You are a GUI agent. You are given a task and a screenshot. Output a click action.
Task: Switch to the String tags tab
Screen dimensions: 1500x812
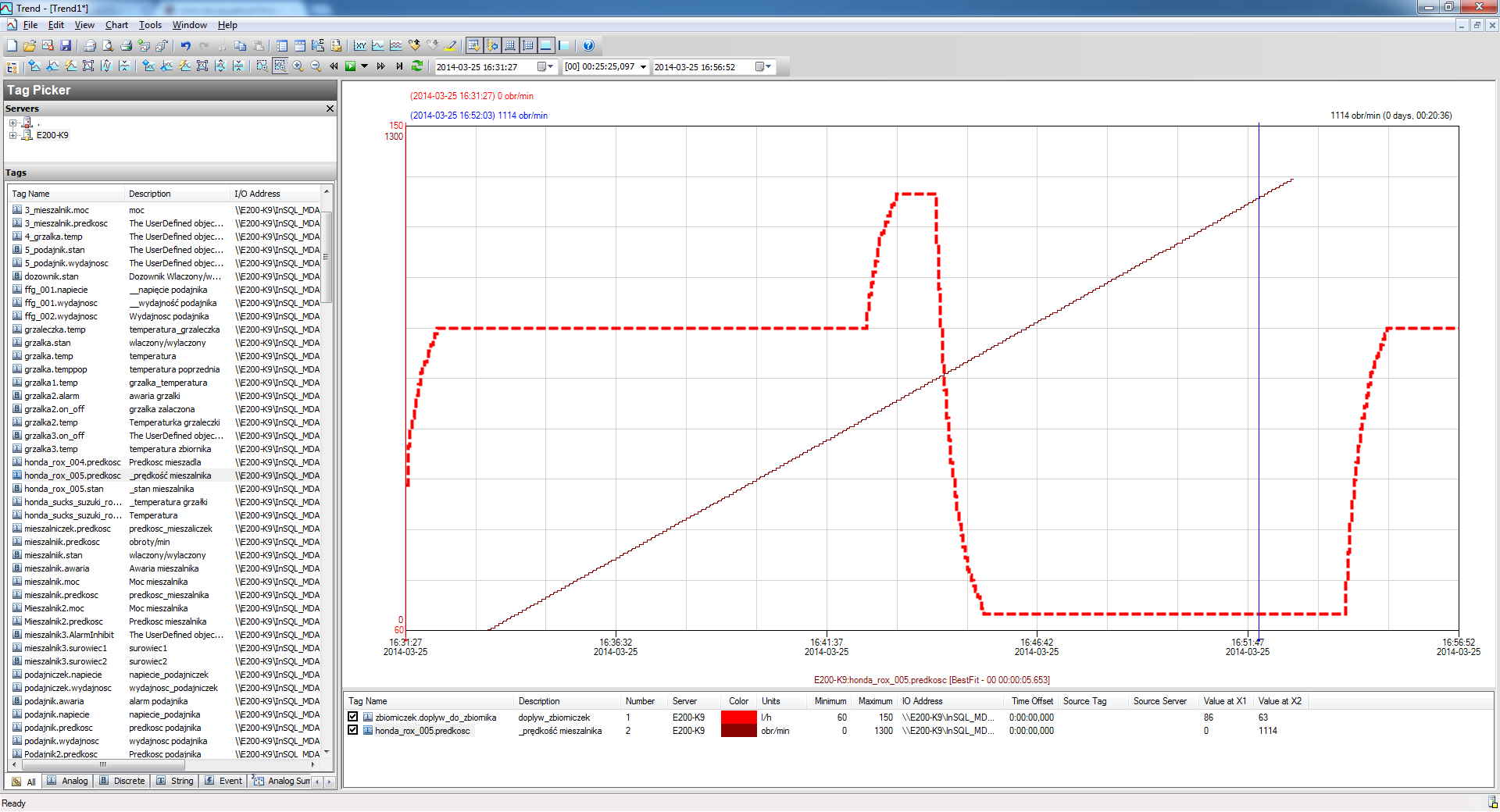[x=174, y=781]
